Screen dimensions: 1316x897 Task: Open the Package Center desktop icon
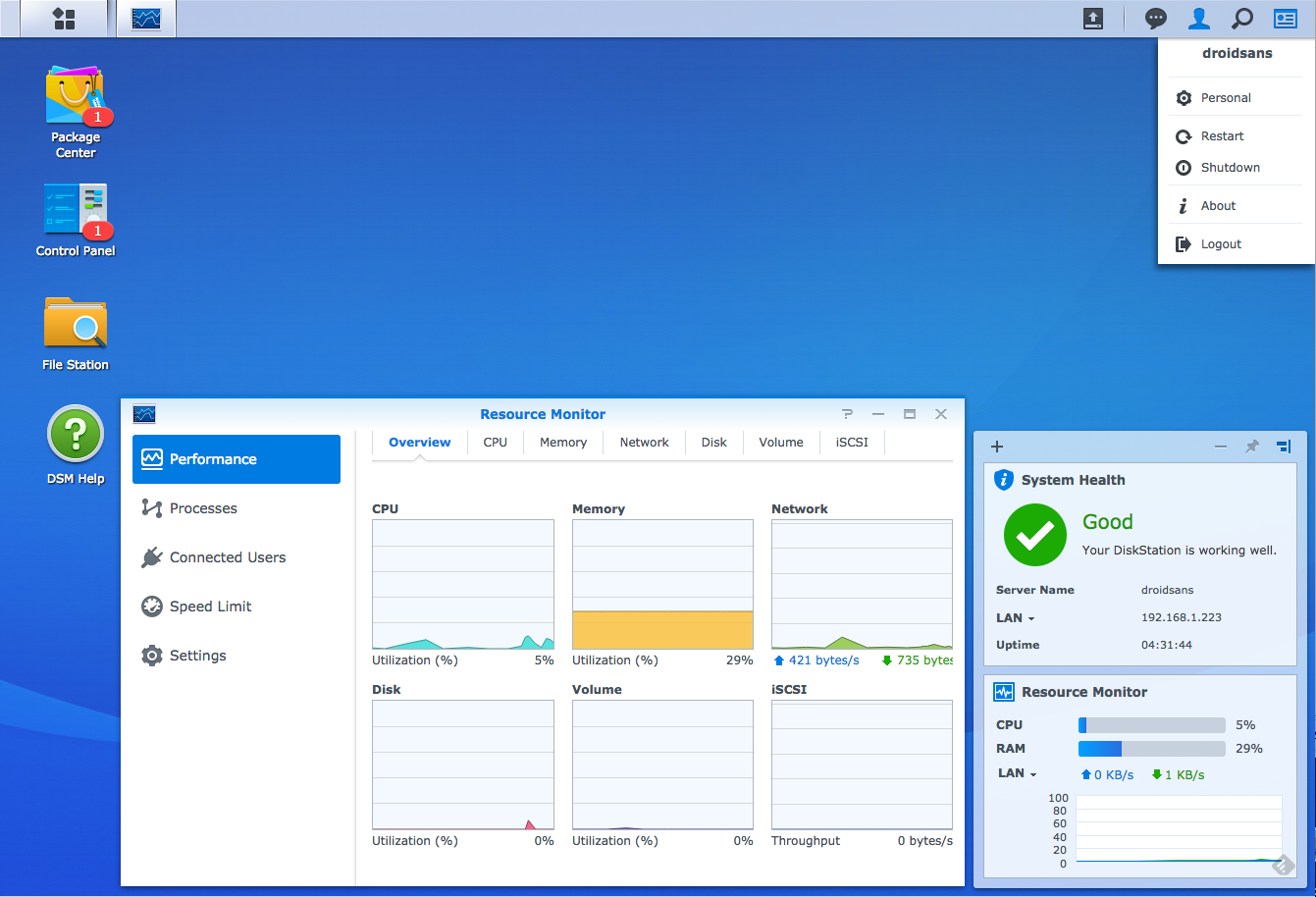coord(76,112)
